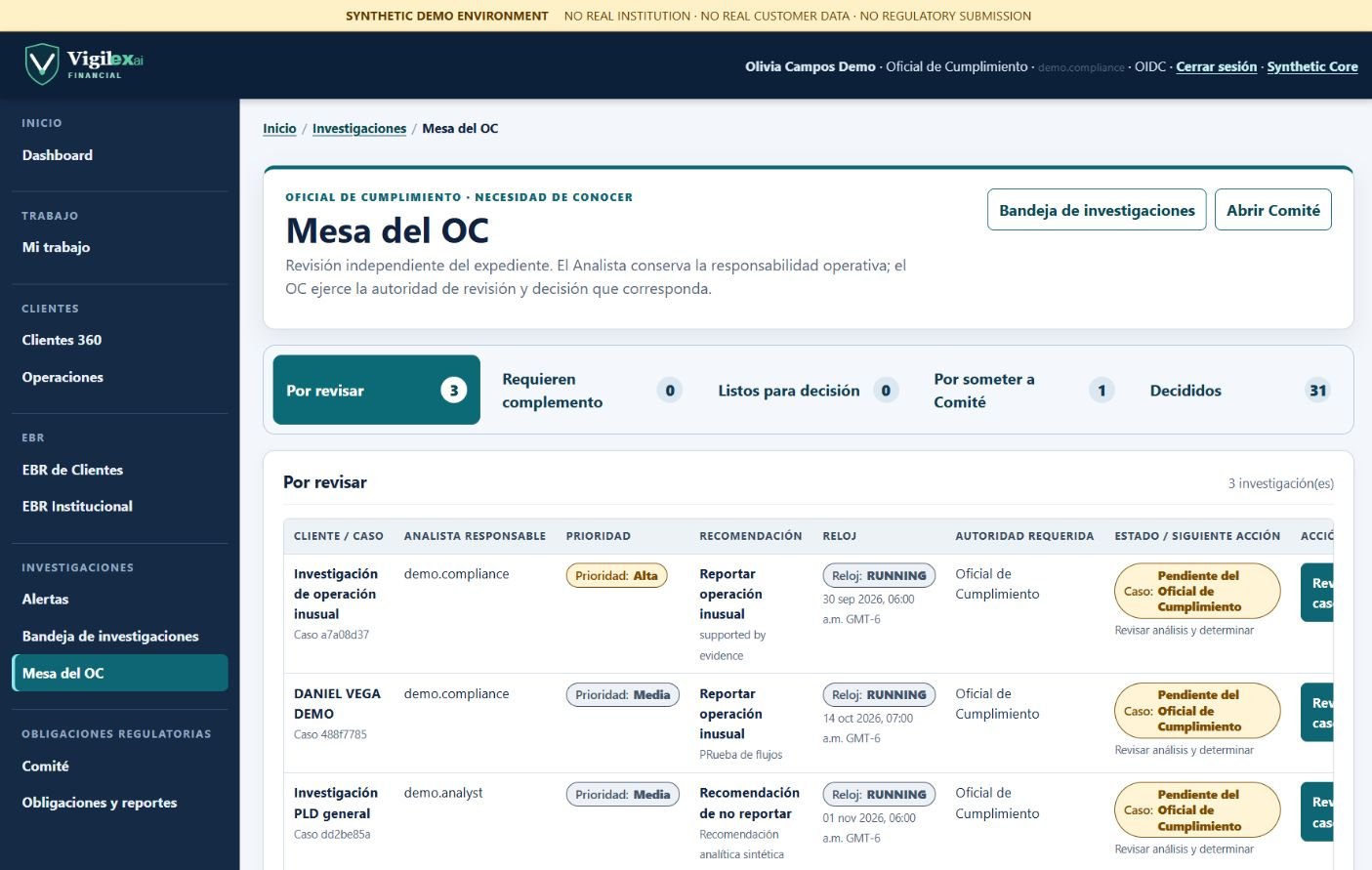Click review button for Caso a7a08d37
Viewport: 1372px width, 870px height.
[x=1317, y=593]
